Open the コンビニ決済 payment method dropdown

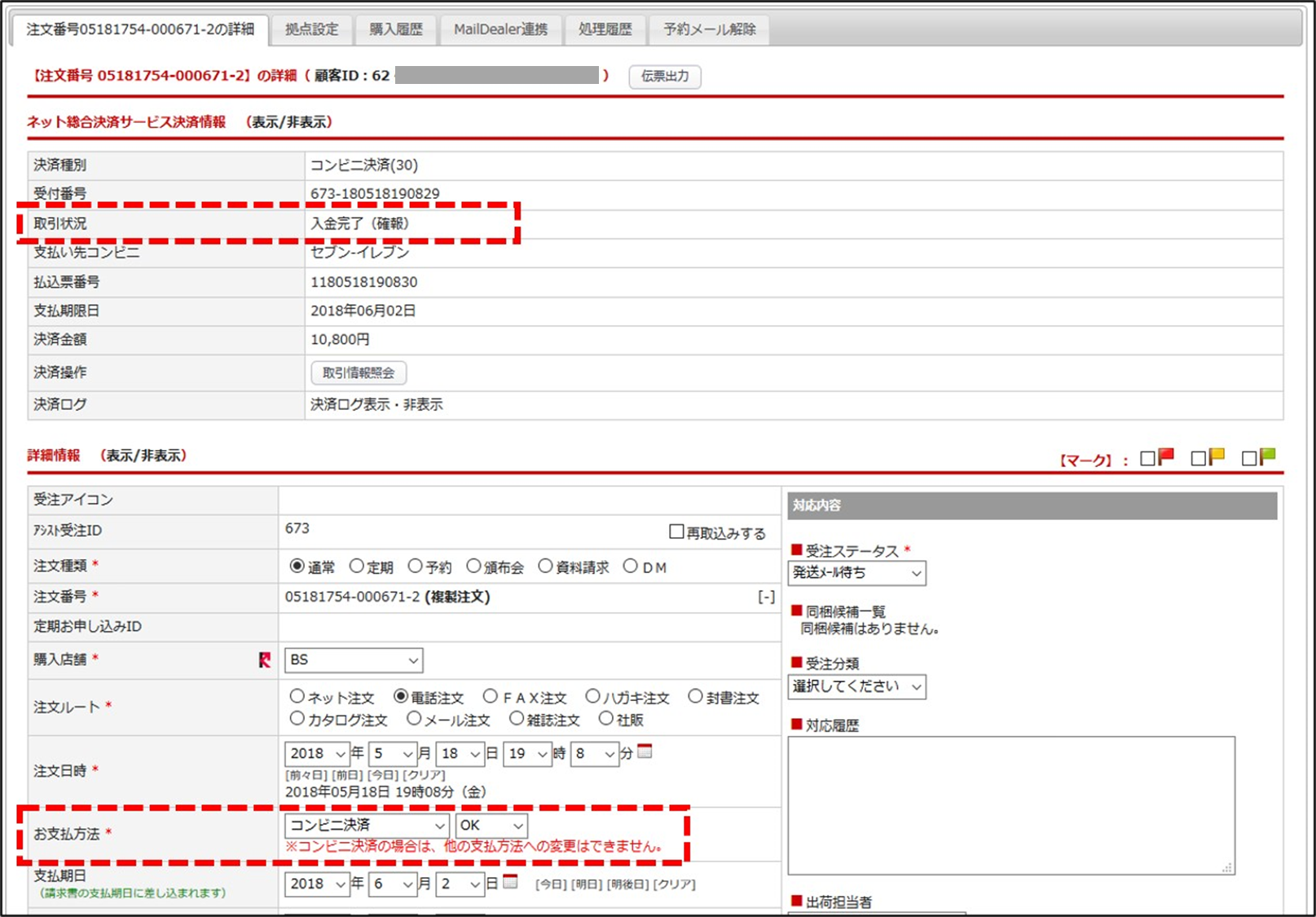368,826
